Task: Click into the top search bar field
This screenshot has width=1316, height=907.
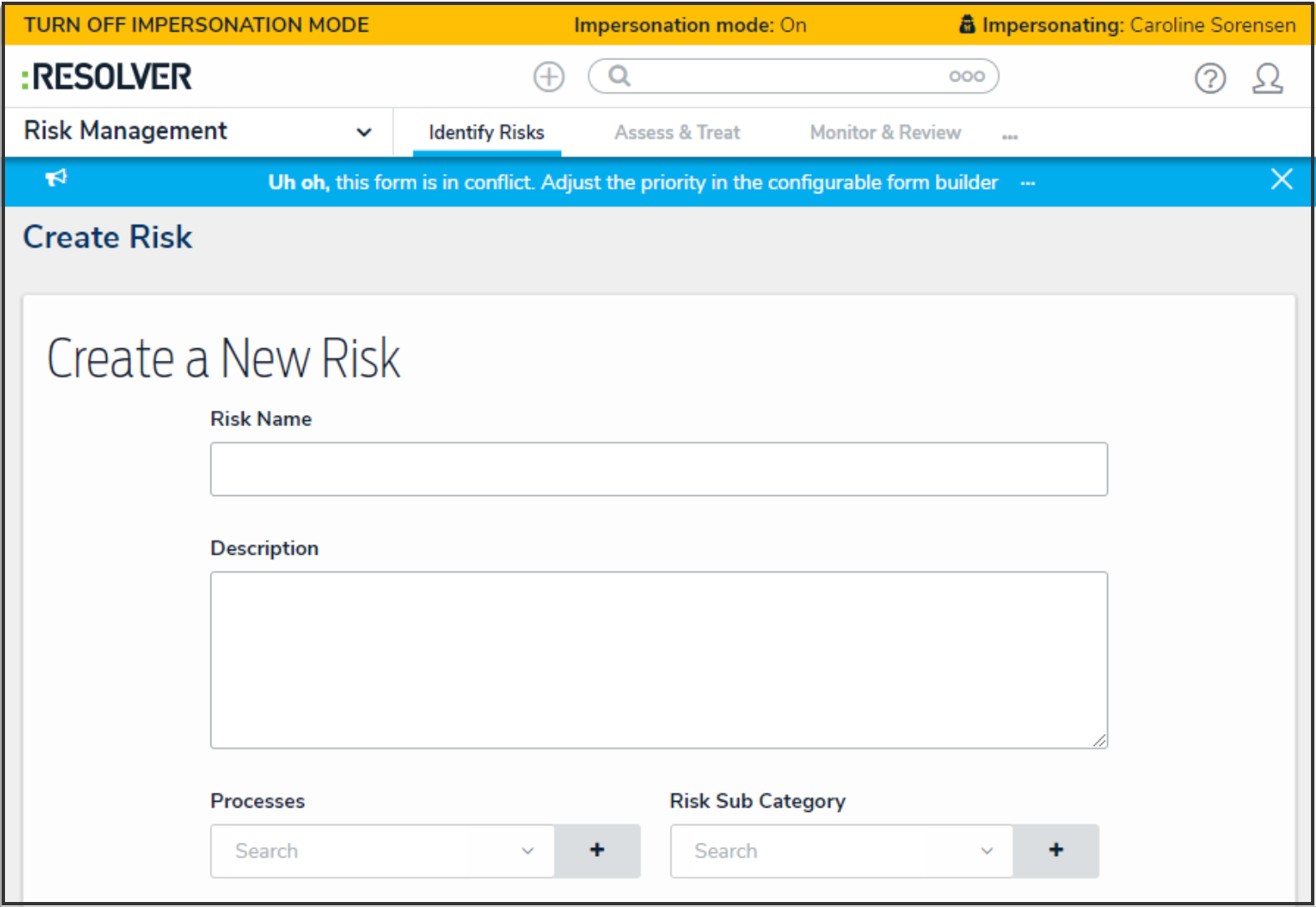Action: point(793,76)
